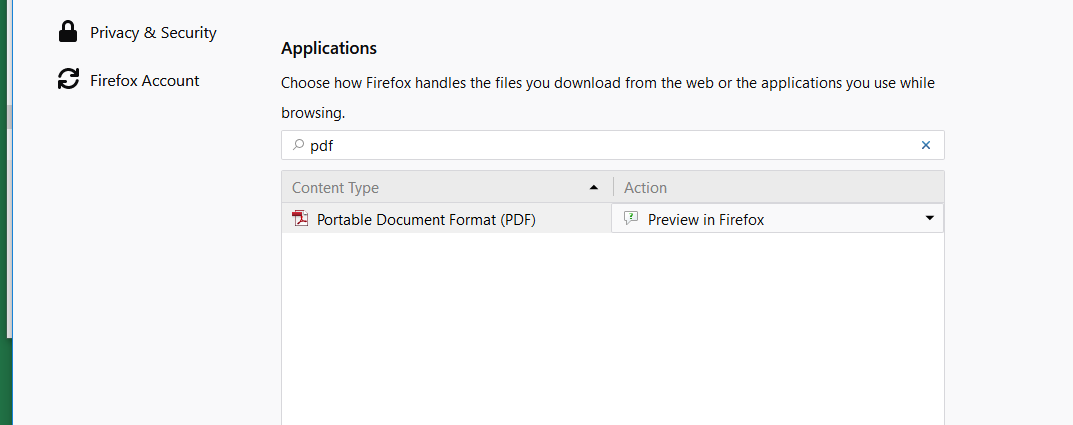Switch to the Firefox Account category
The image size is (1073, 425).
click(145, 80)
